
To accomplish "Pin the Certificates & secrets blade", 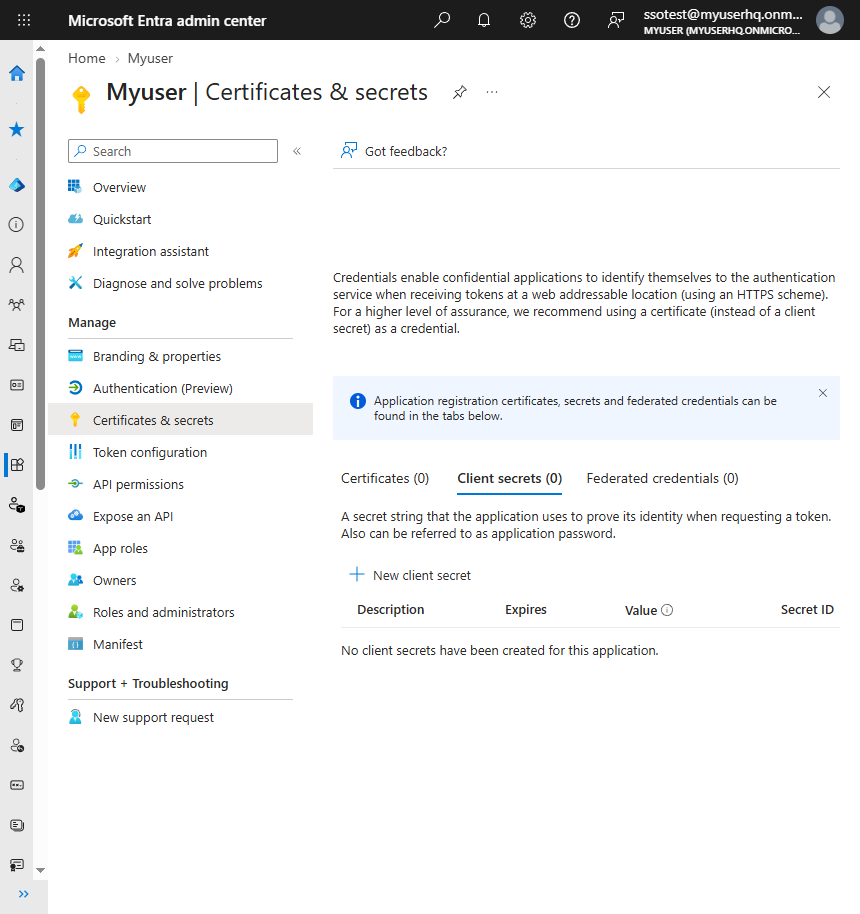I will point(460,92).
